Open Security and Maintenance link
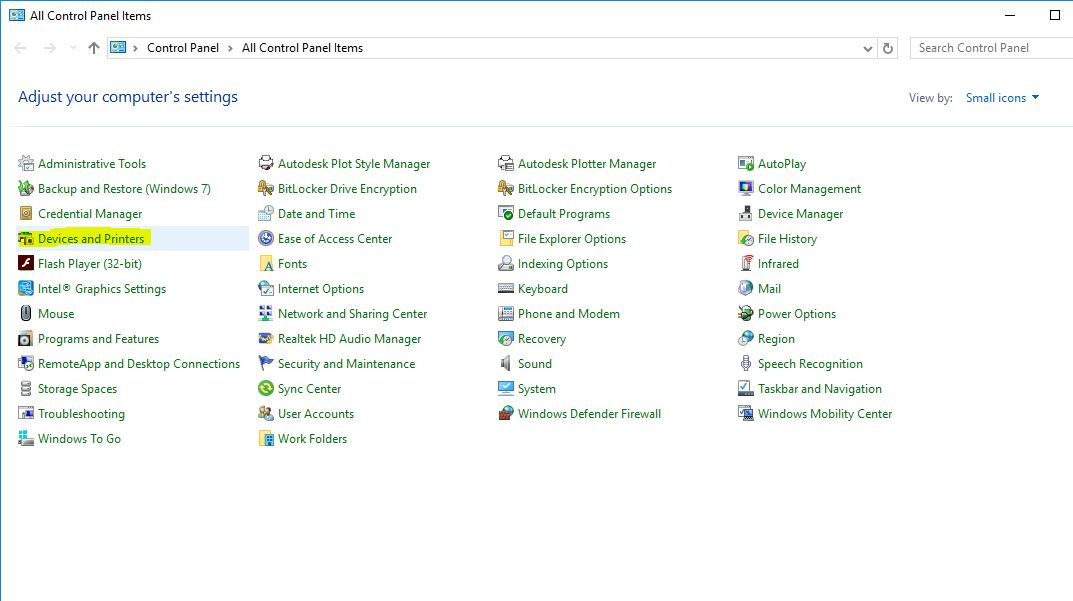The width and height of the screenshot is (1073, 601). coord(346,363)
